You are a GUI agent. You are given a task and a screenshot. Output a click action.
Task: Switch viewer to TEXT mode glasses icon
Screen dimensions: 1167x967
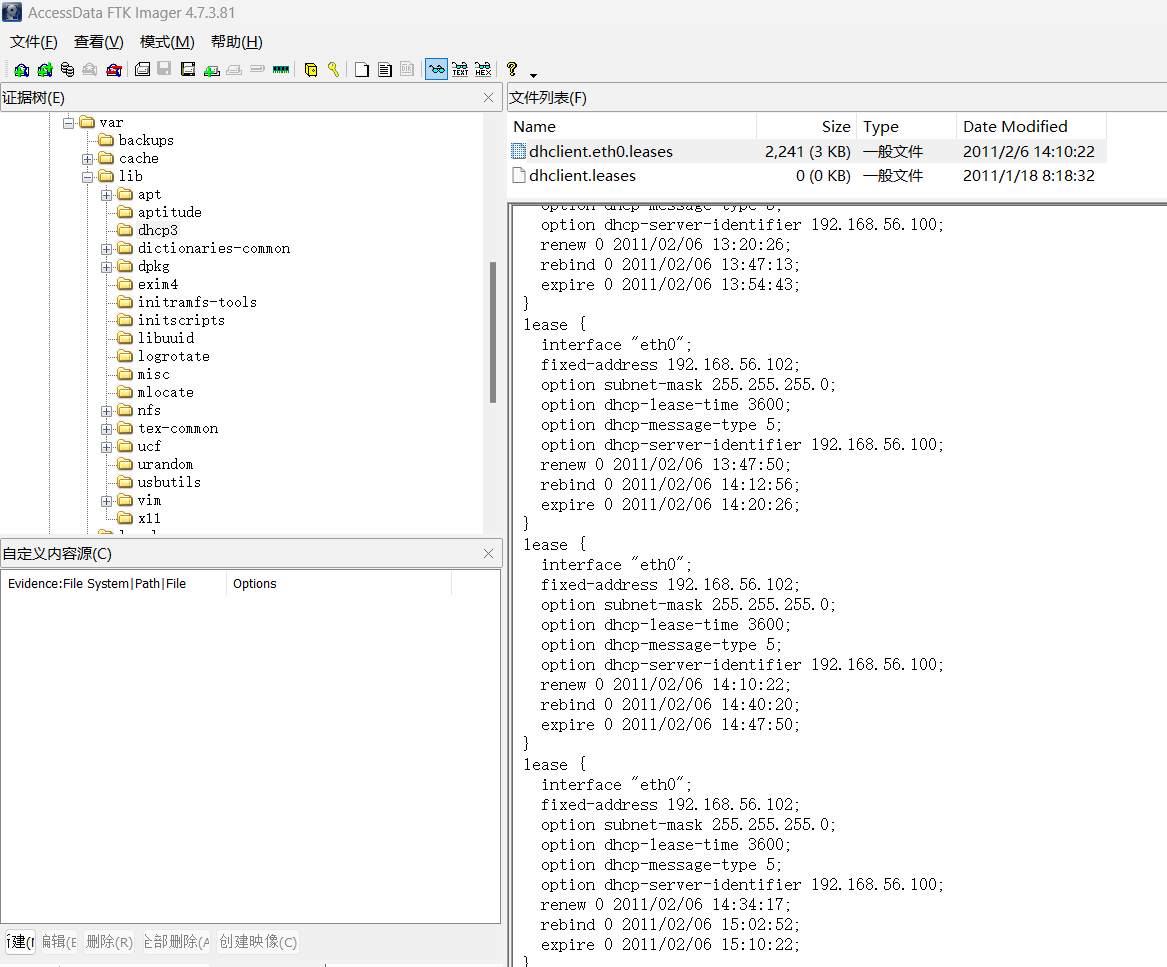pos(460,70)
